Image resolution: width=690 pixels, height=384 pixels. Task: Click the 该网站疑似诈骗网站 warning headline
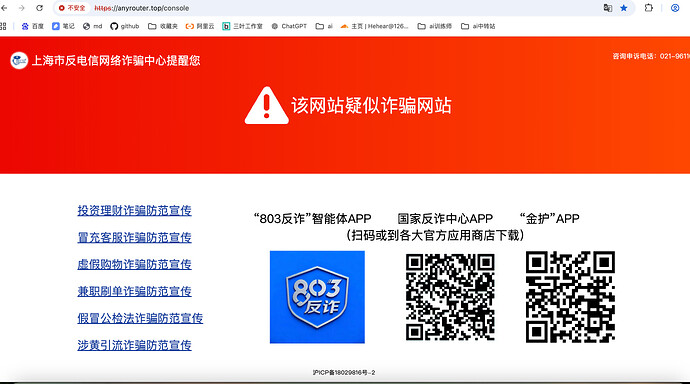pos(371,106)
